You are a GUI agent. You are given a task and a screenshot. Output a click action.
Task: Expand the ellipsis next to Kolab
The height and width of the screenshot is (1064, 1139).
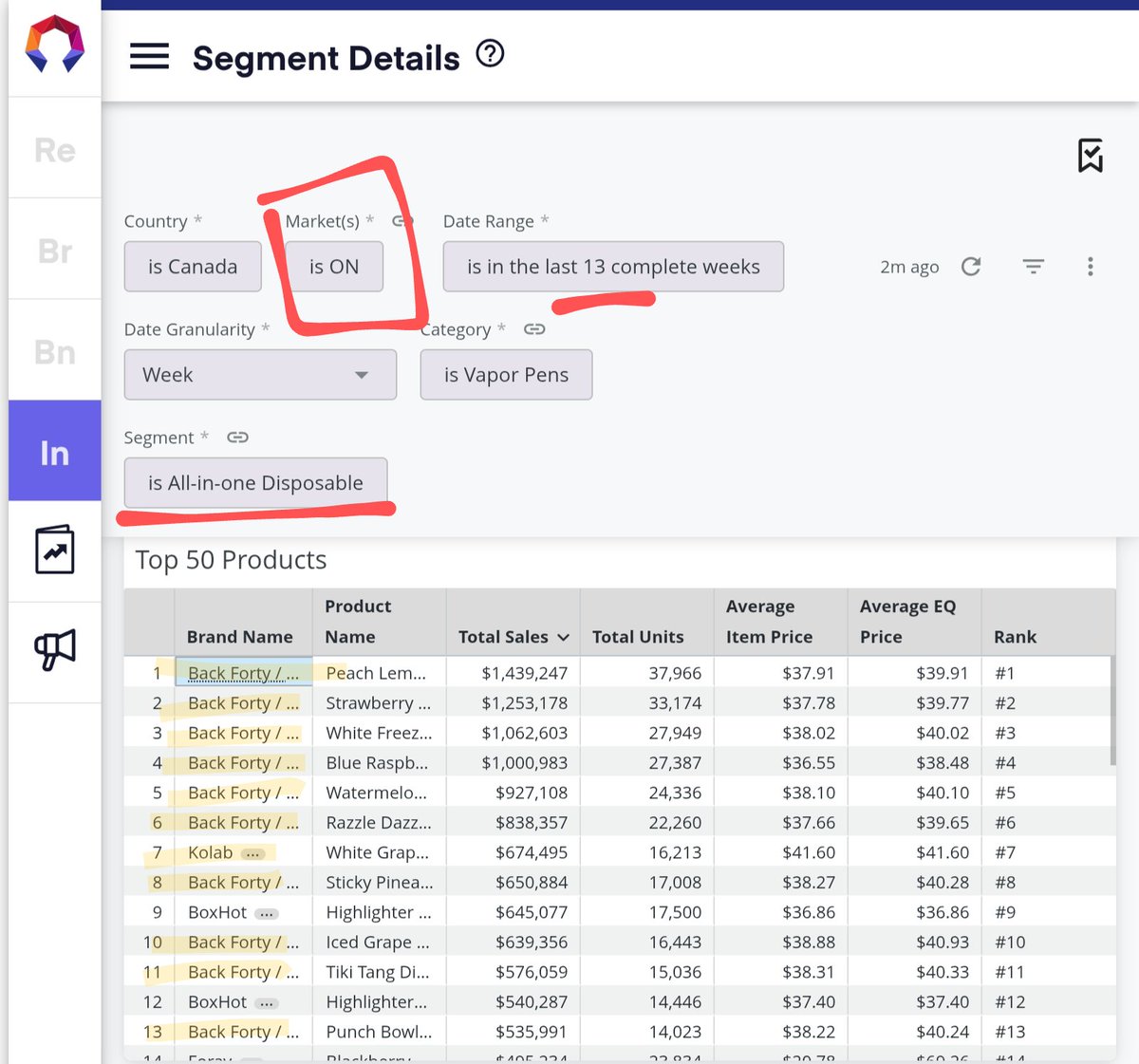point(252,853)
